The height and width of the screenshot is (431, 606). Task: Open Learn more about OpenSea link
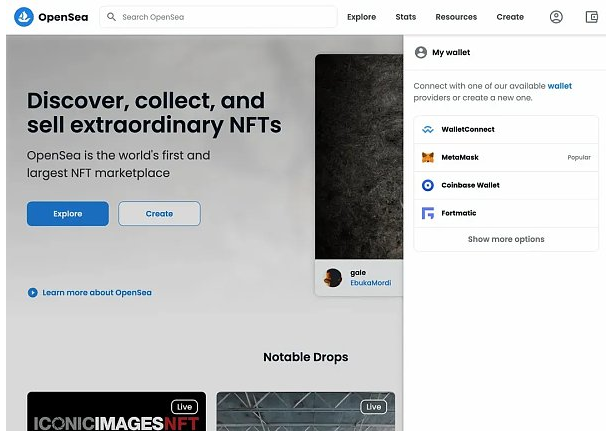(97, 293)
